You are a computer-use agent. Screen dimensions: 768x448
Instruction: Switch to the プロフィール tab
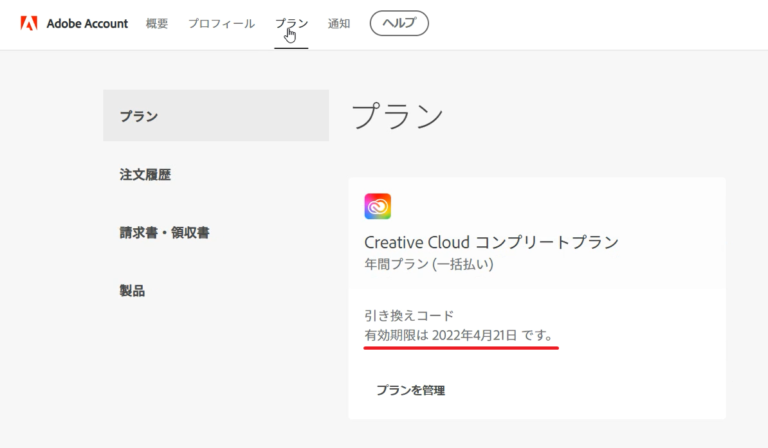pyautogui.click(x=221, y=23)
